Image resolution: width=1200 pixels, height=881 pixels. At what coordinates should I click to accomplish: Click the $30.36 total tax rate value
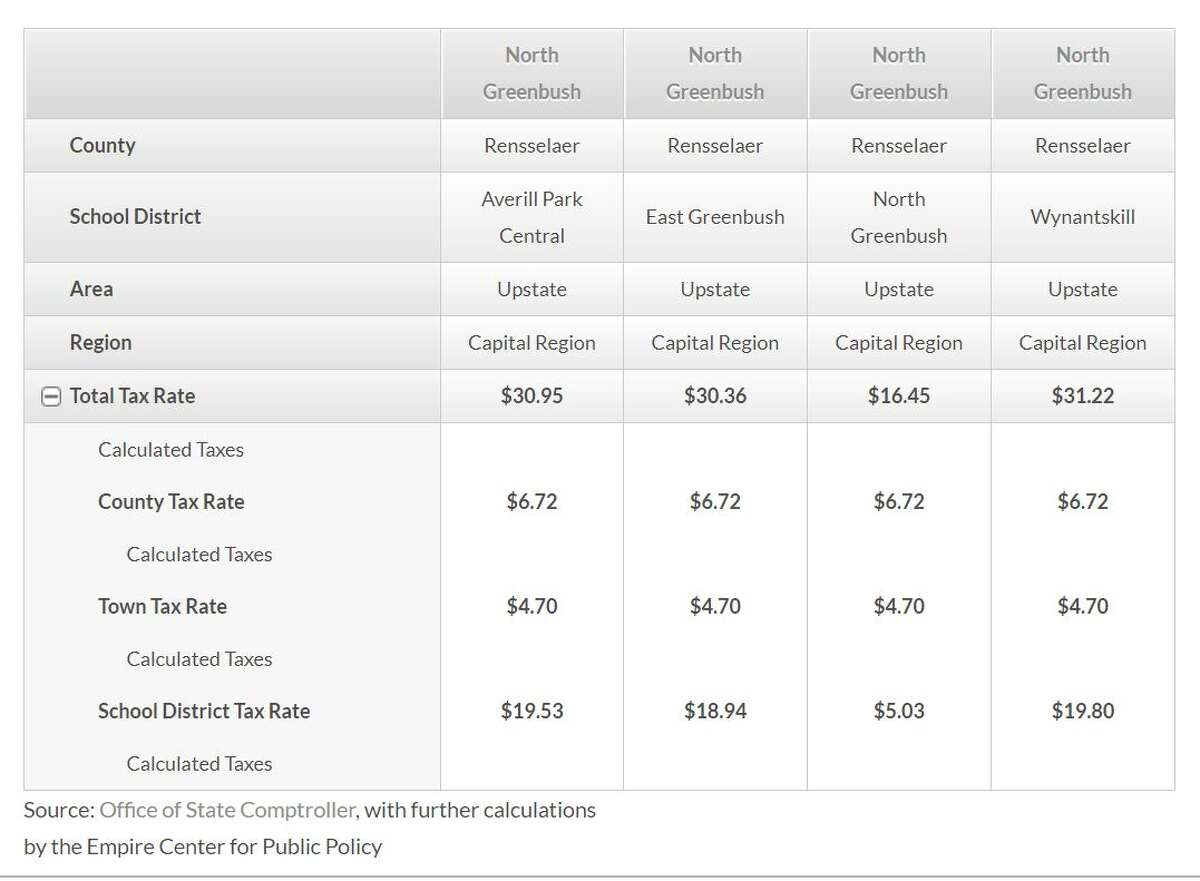pos(715,396)
